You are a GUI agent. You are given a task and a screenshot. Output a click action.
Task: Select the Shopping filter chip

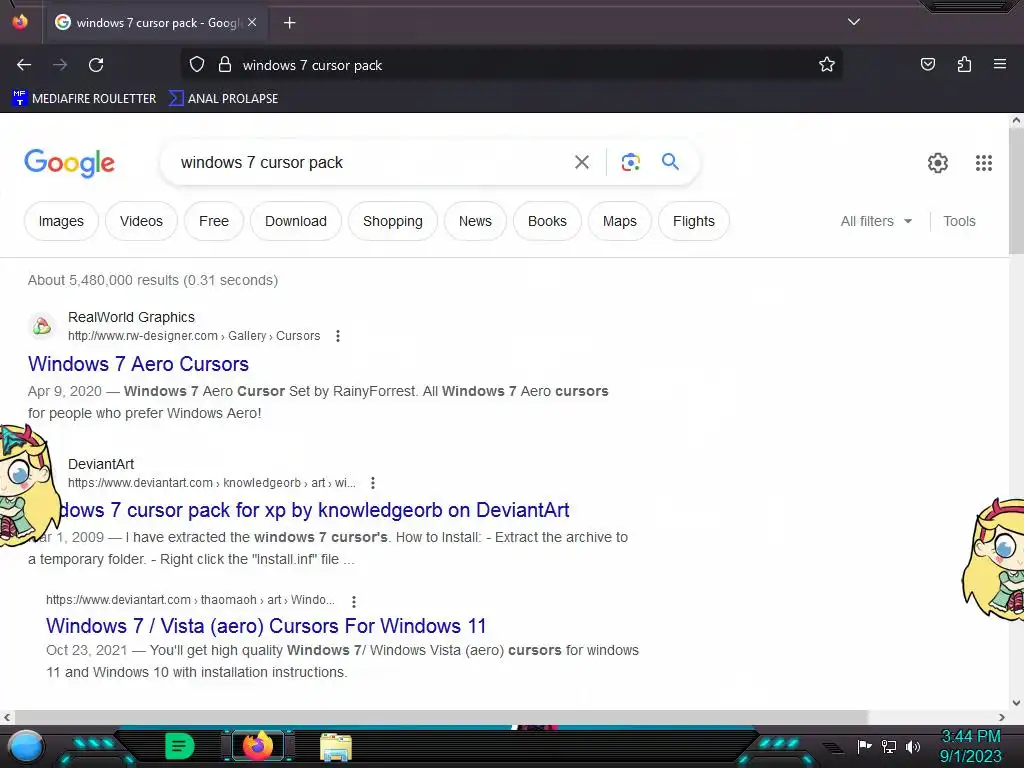click(392, 221)
